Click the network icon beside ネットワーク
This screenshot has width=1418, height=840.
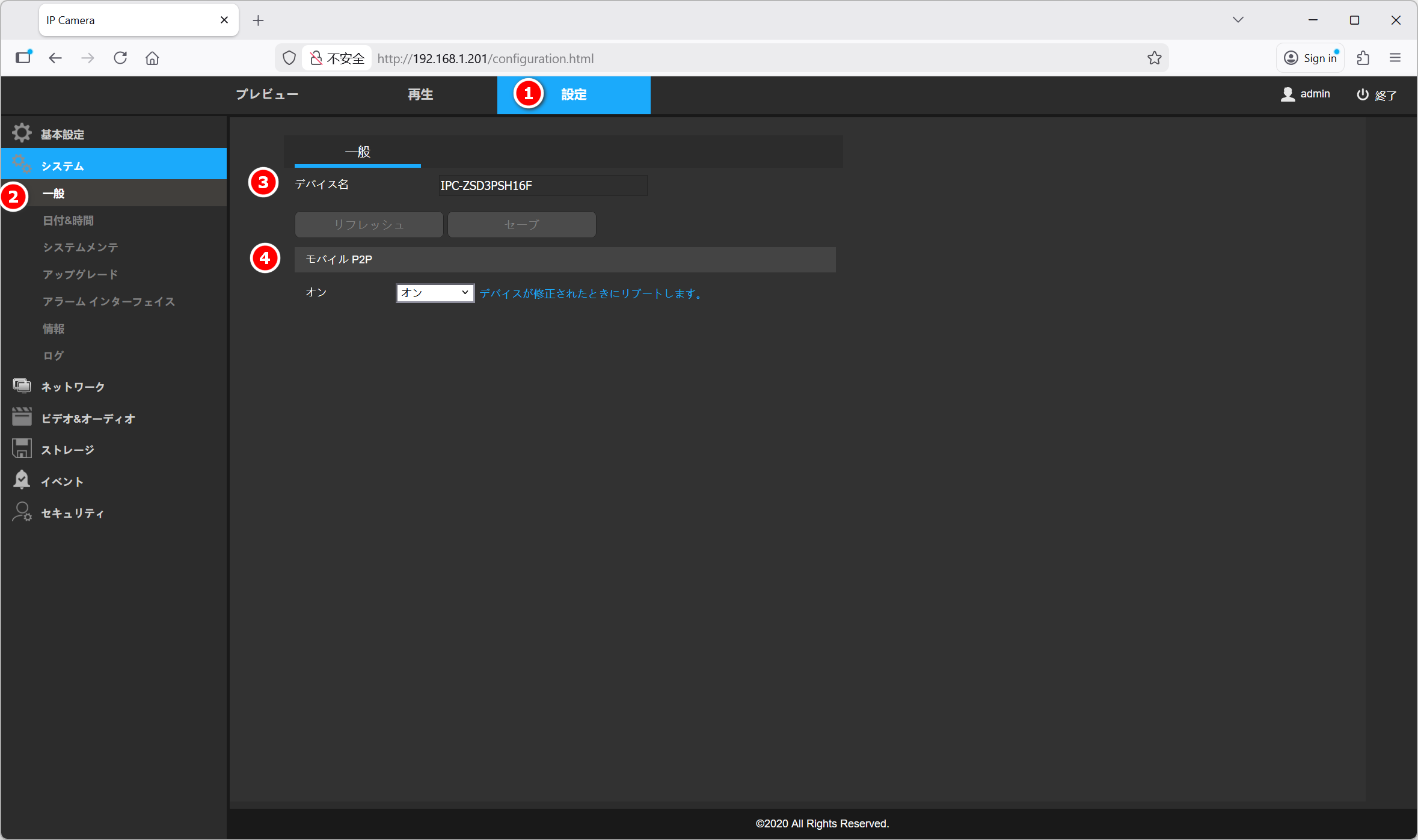coord(22,386)
